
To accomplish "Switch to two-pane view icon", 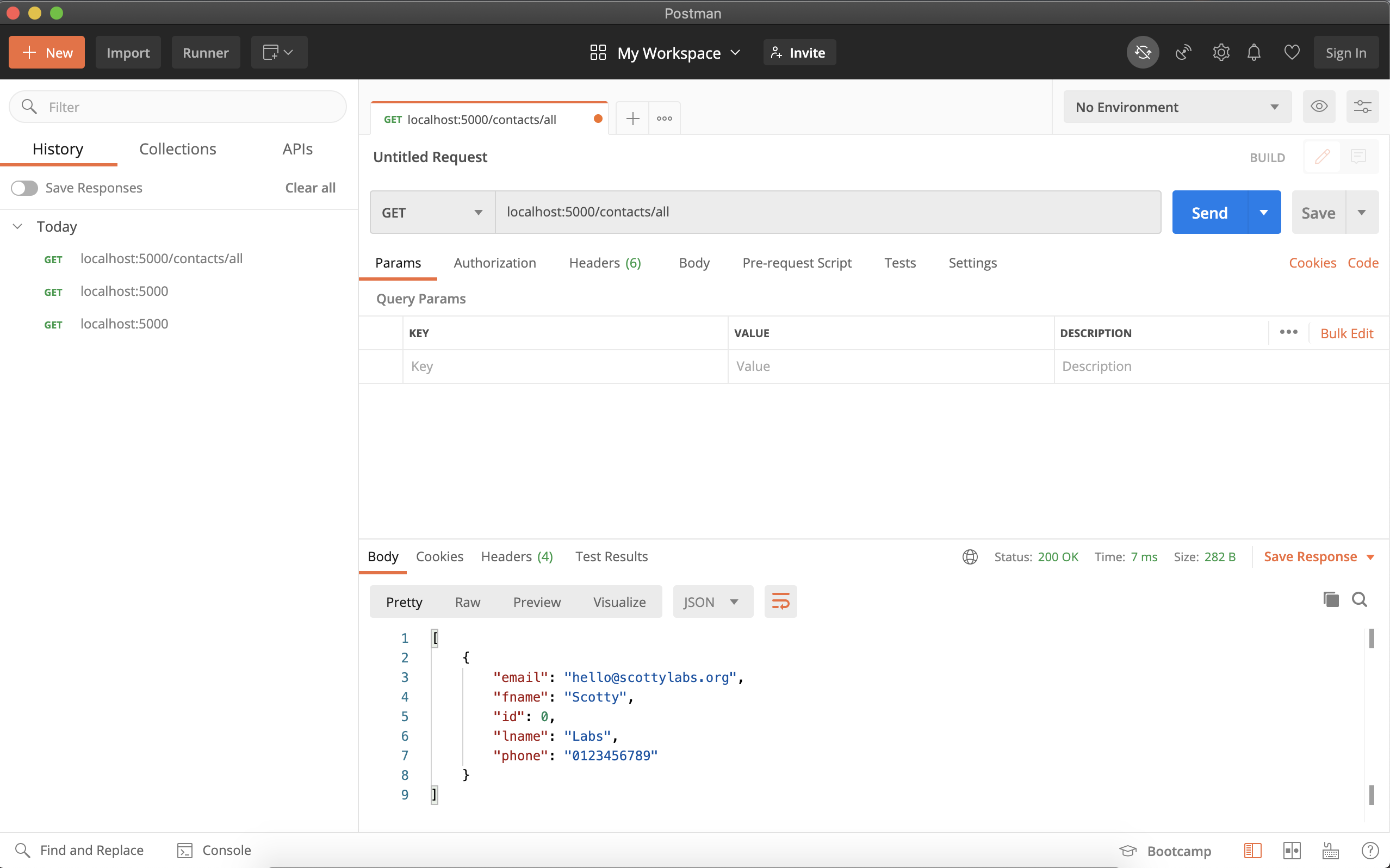I will [1292, 851].
